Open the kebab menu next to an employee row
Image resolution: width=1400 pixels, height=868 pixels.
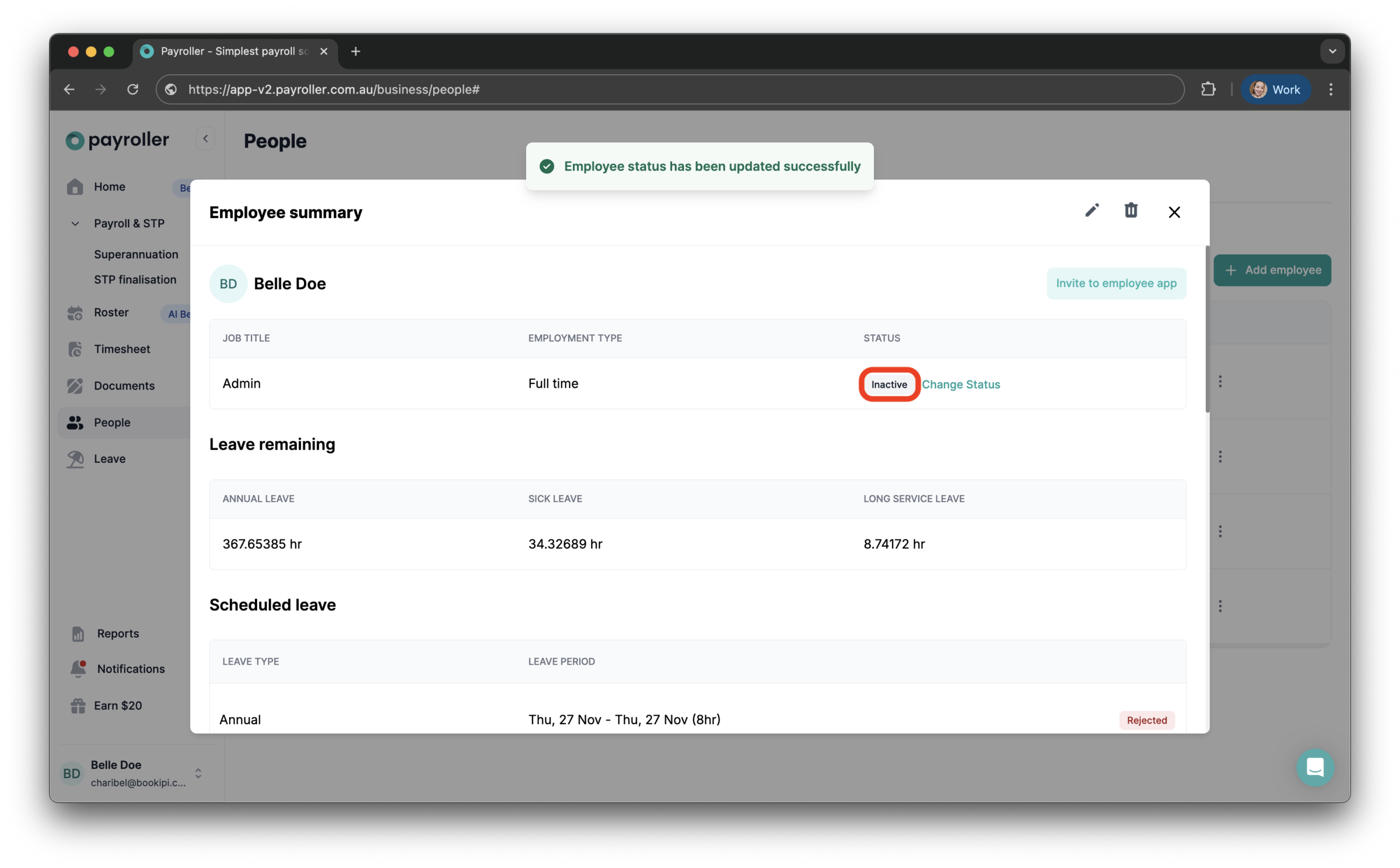1220,381
